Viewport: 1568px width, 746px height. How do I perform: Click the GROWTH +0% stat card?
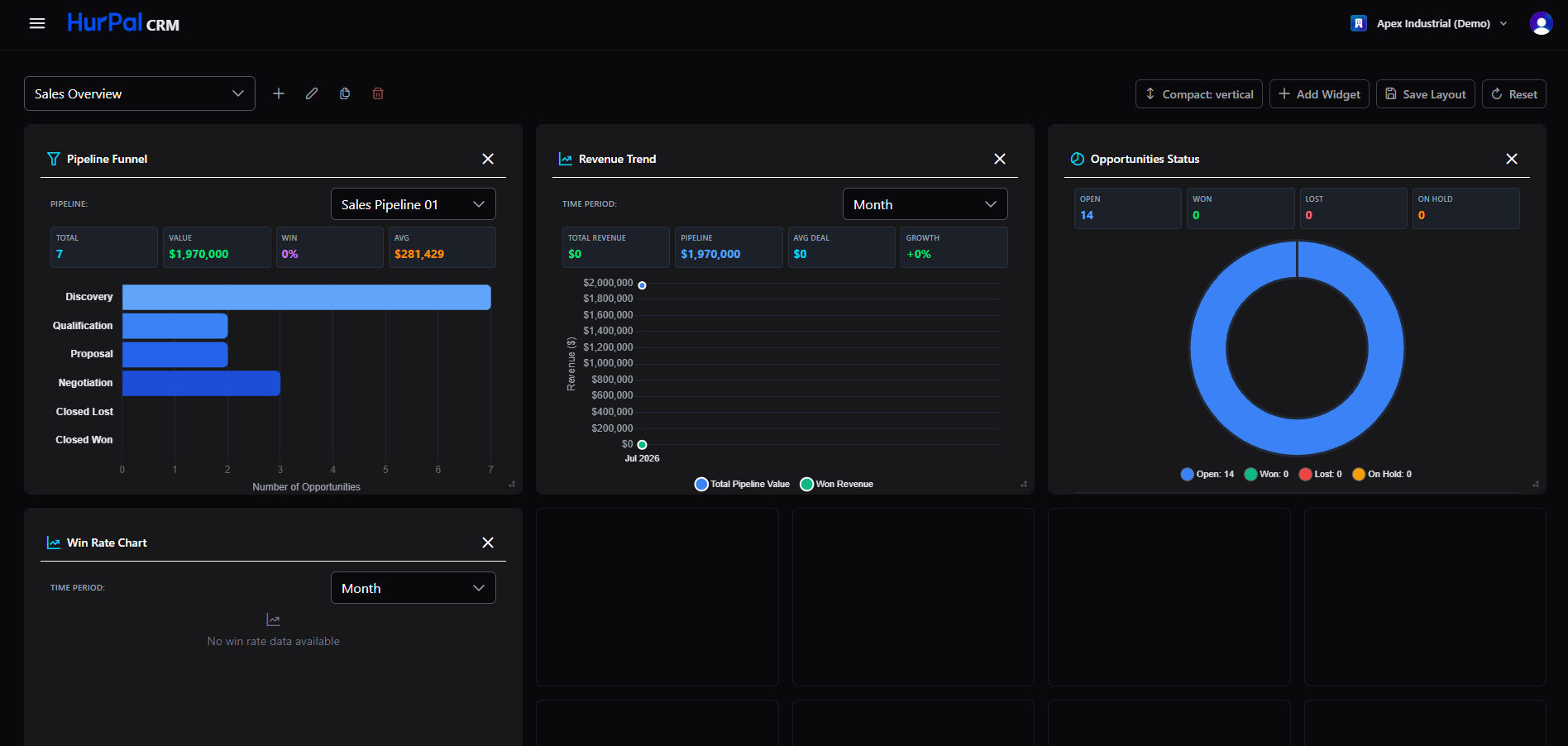(954, 247)
